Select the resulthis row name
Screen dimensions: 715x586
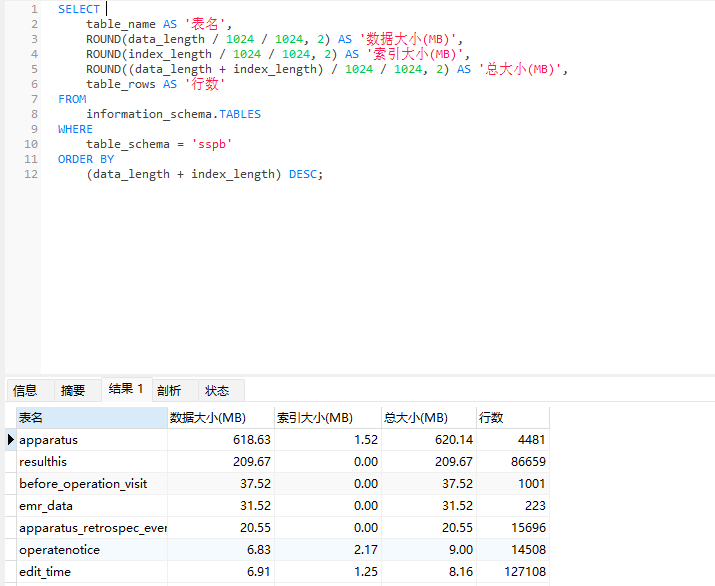[x=92, y=462]
